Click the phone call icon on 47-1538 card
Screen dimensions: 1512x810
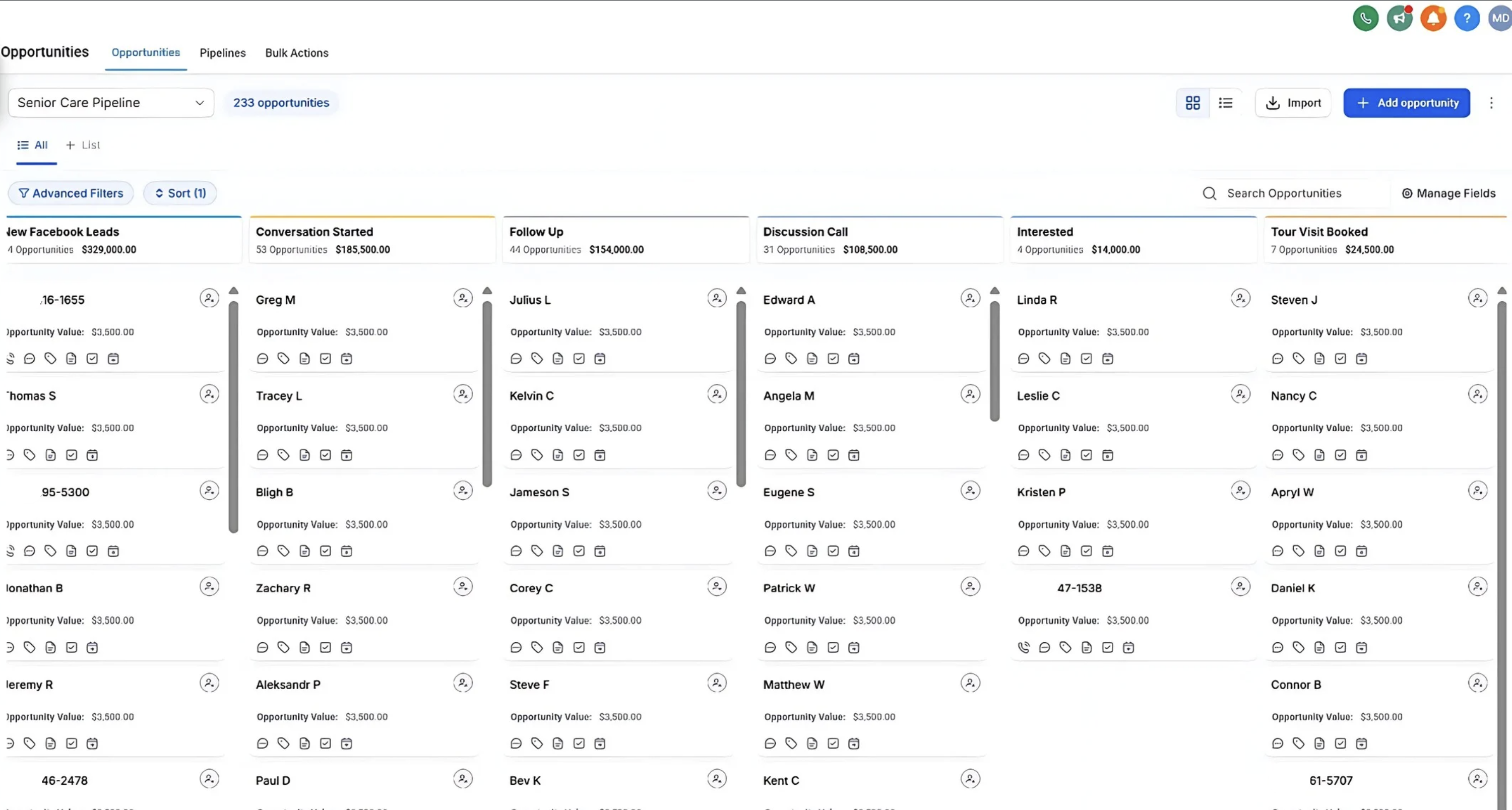[1023, 647]
